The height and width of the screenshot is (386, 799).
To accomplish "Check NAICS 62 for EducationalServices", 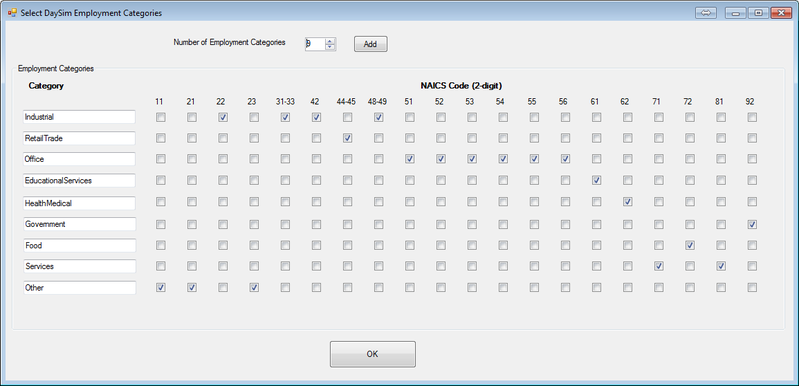I will coord(627,180).
